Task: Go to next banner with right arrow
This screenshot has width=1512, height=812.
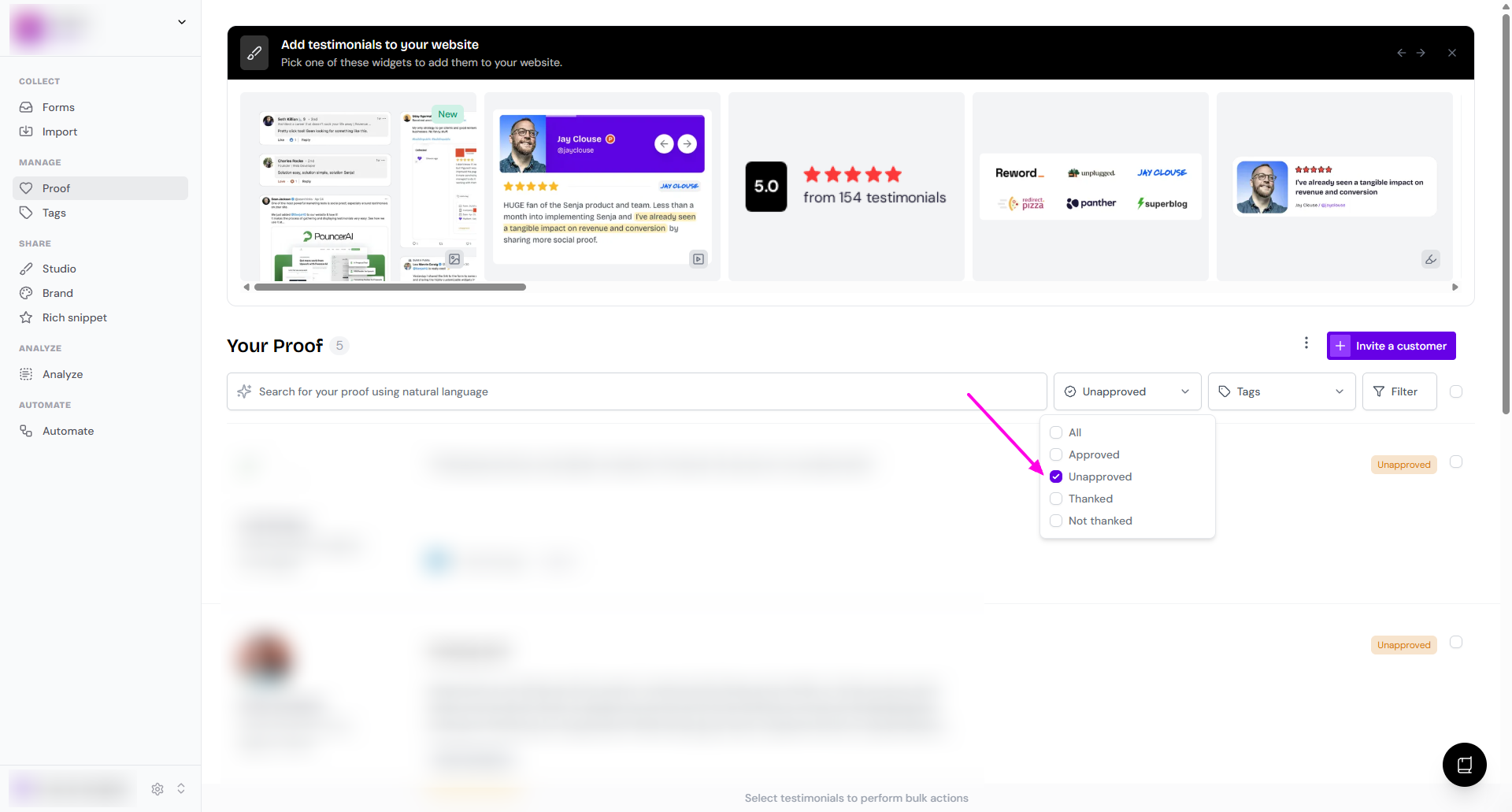Action: (x=1421, y=53)
